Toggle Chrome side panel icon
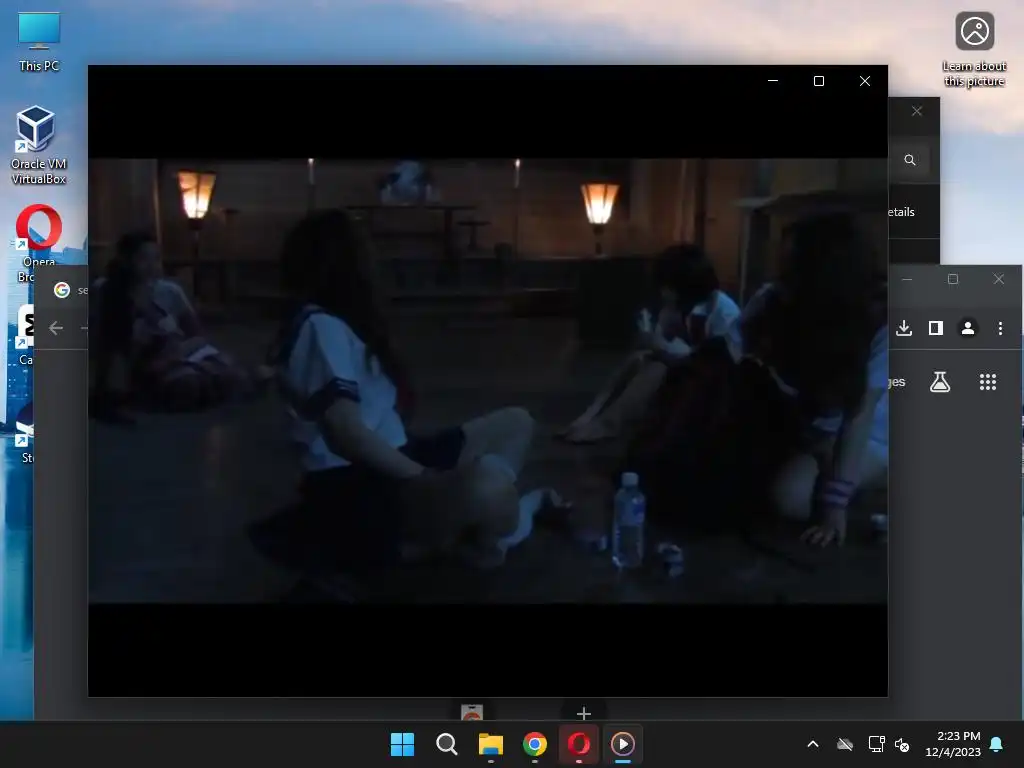Image resolution: width=1024 pixels, height=768 pixels. click(936, 328)
